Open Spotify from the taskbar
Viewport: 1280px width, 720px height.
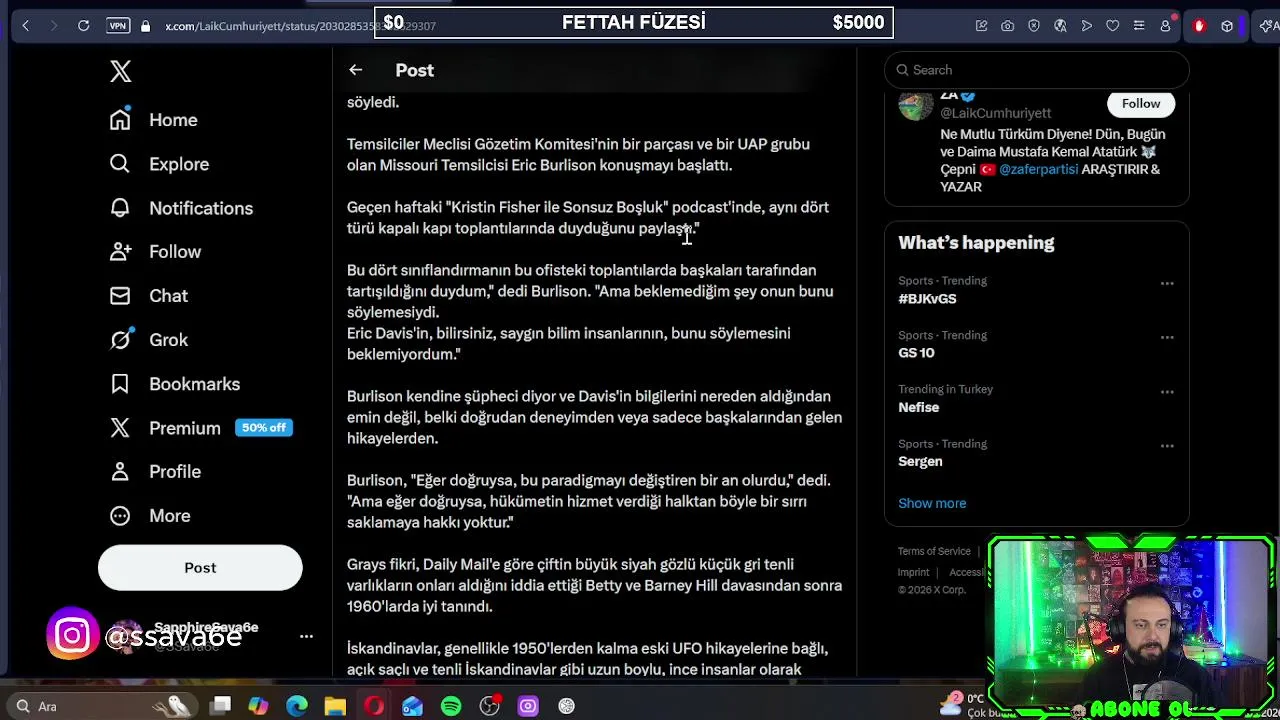click(451, 706)
